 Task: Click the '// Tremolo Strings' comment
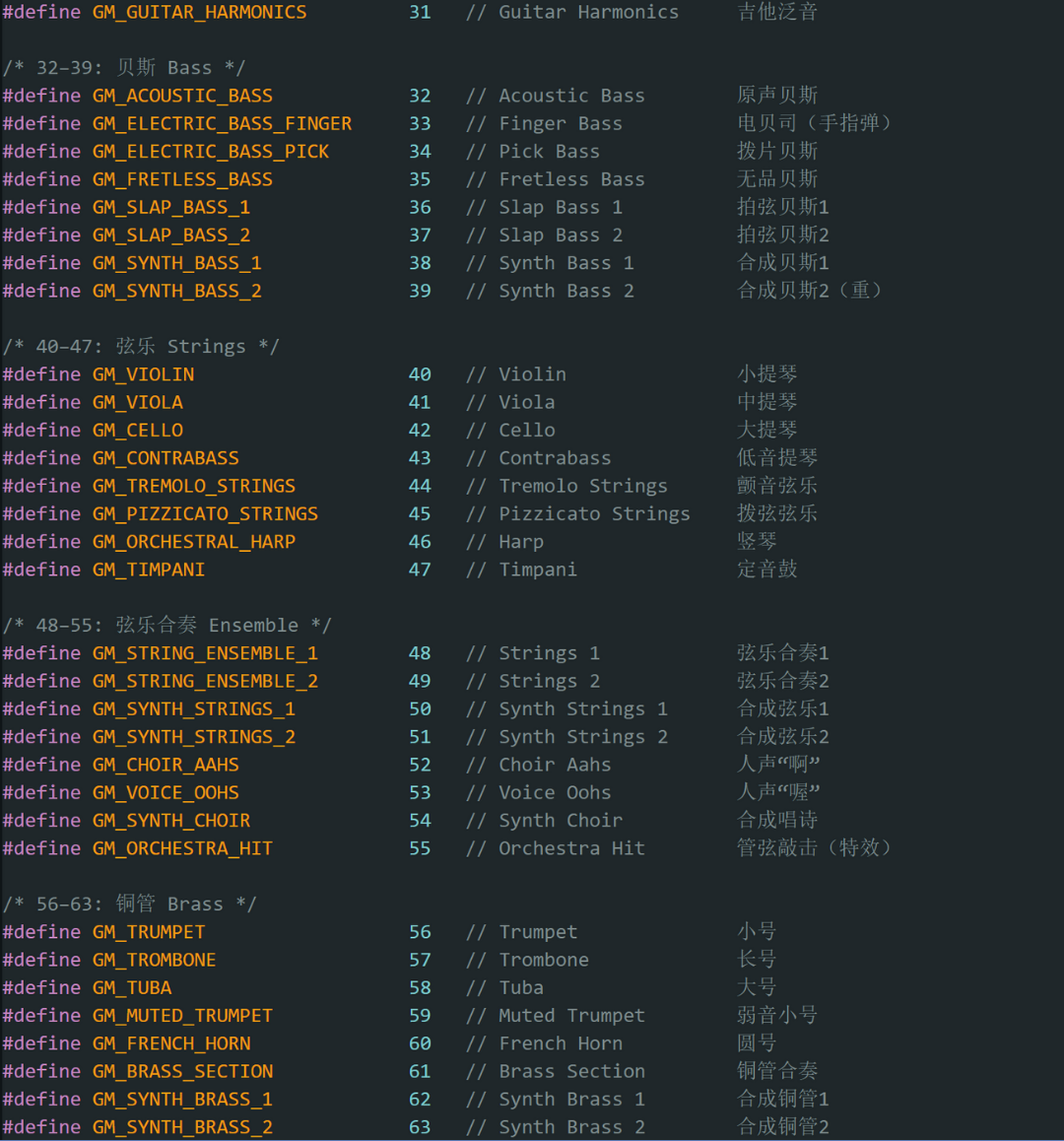[x=566, y=486]
